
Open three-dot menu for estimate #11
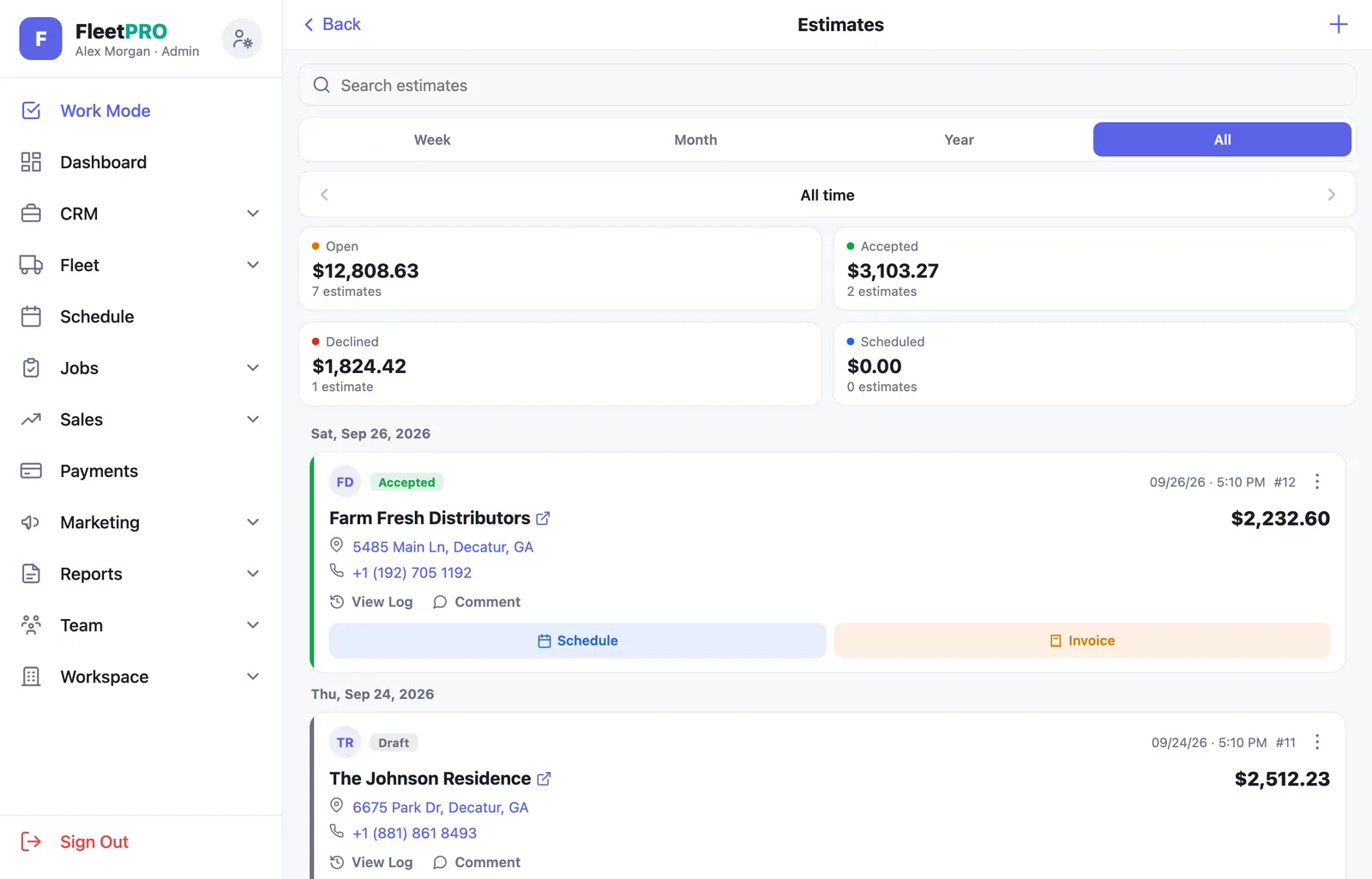pos(1317,743)
